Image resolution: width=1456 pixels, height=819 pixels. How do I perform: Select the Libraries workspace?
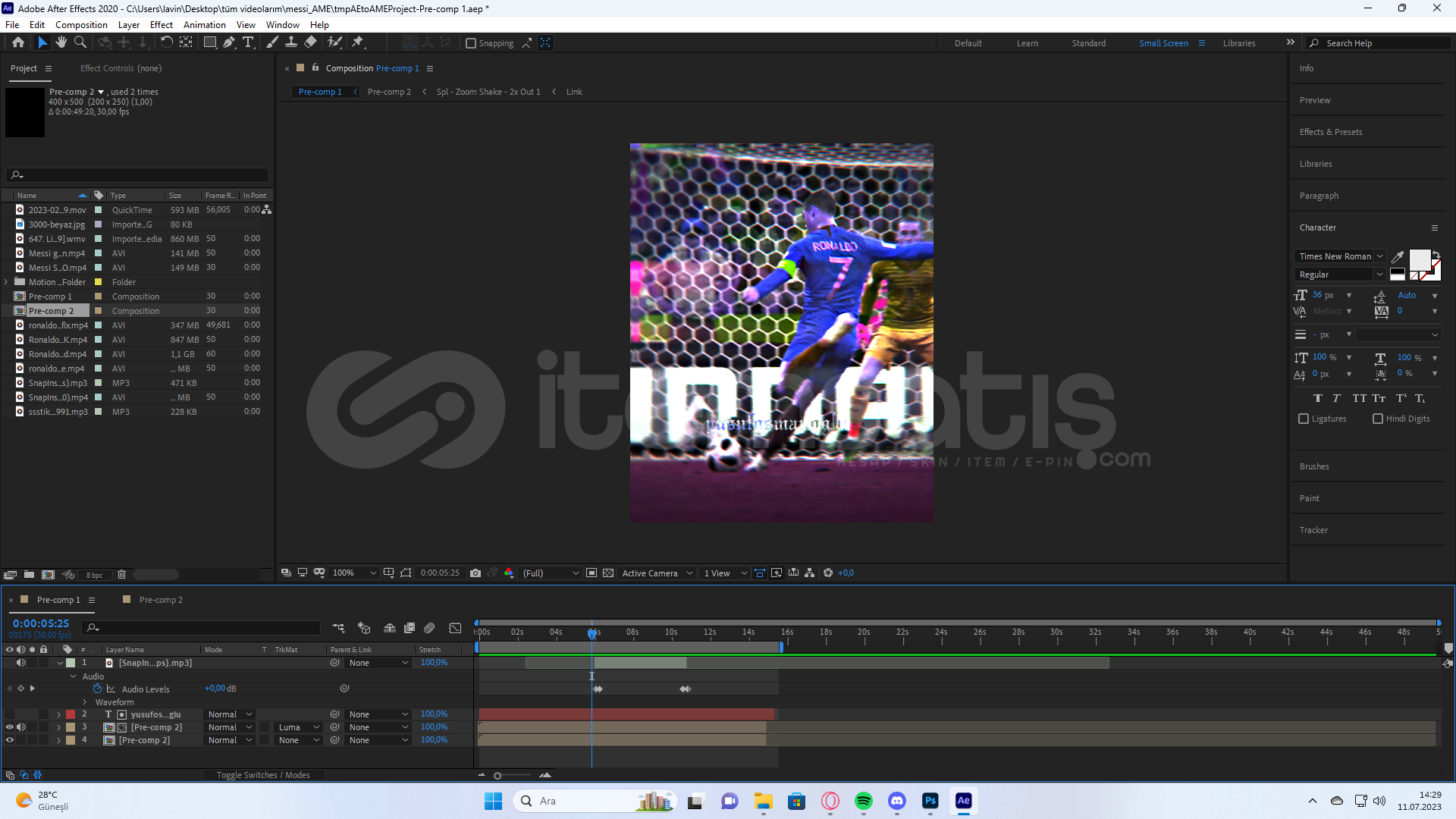[1239, 43]
